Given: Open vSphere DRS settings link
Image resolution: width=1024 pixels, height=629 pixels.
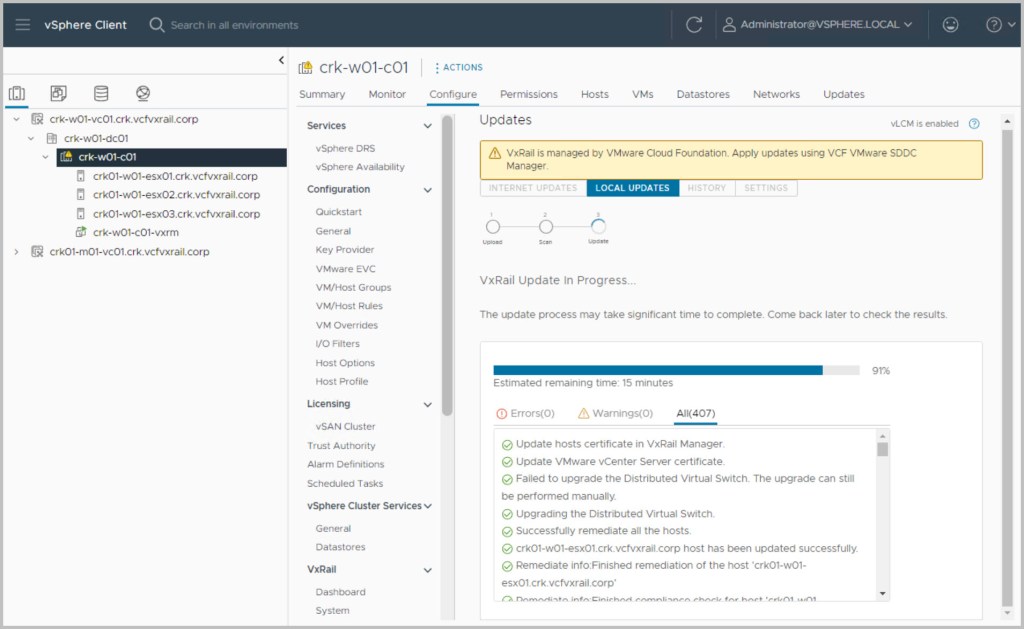Looking at the screenshot, I should tap(345, 148).
